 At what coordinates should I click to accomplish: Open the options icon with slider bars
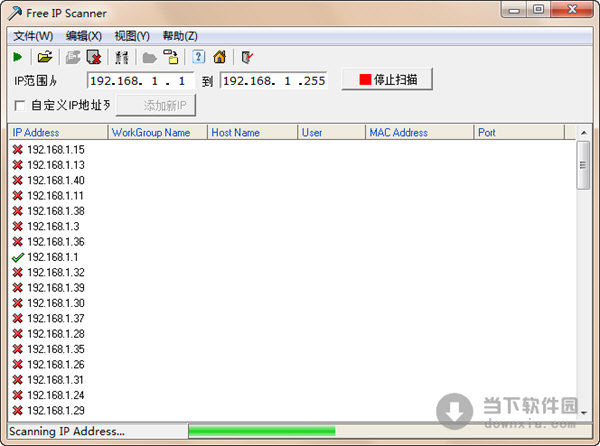122,57
